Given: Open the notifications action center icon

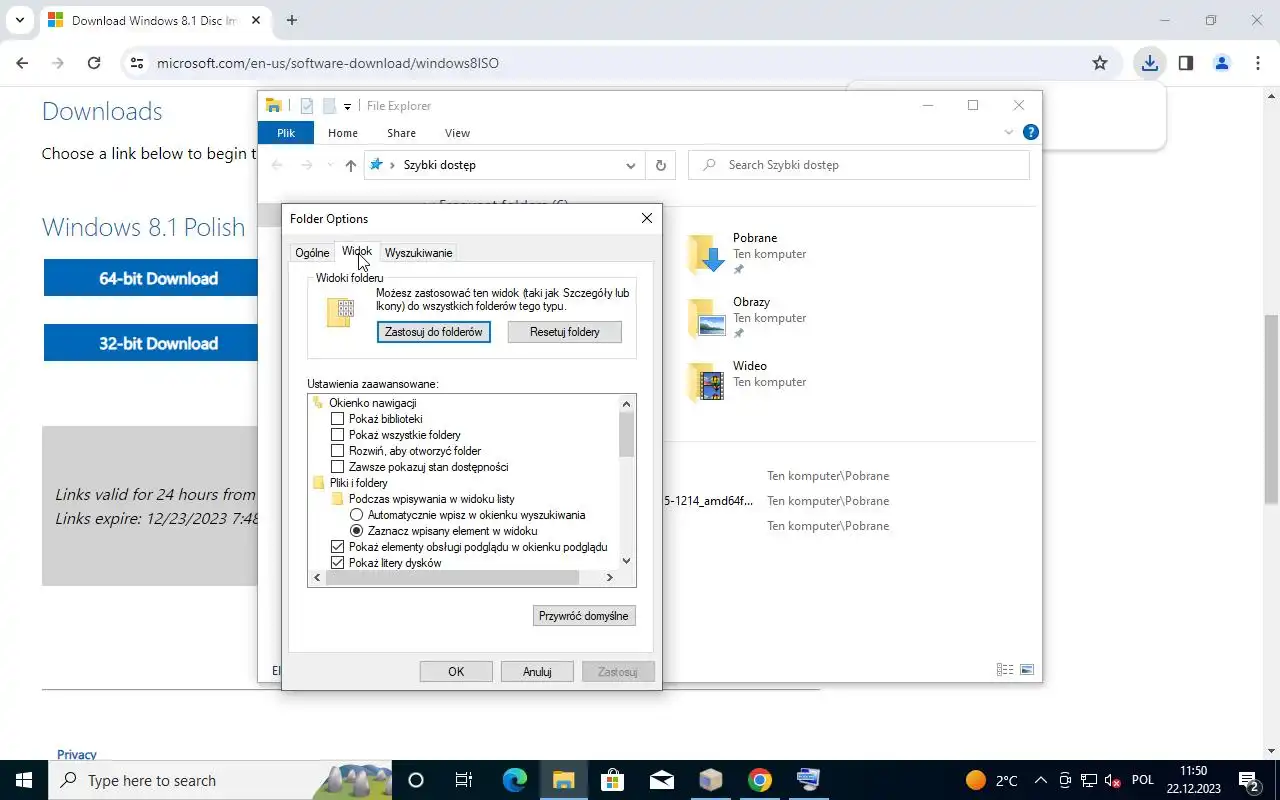Looking at the screenshot, I should pos(1248,780).
